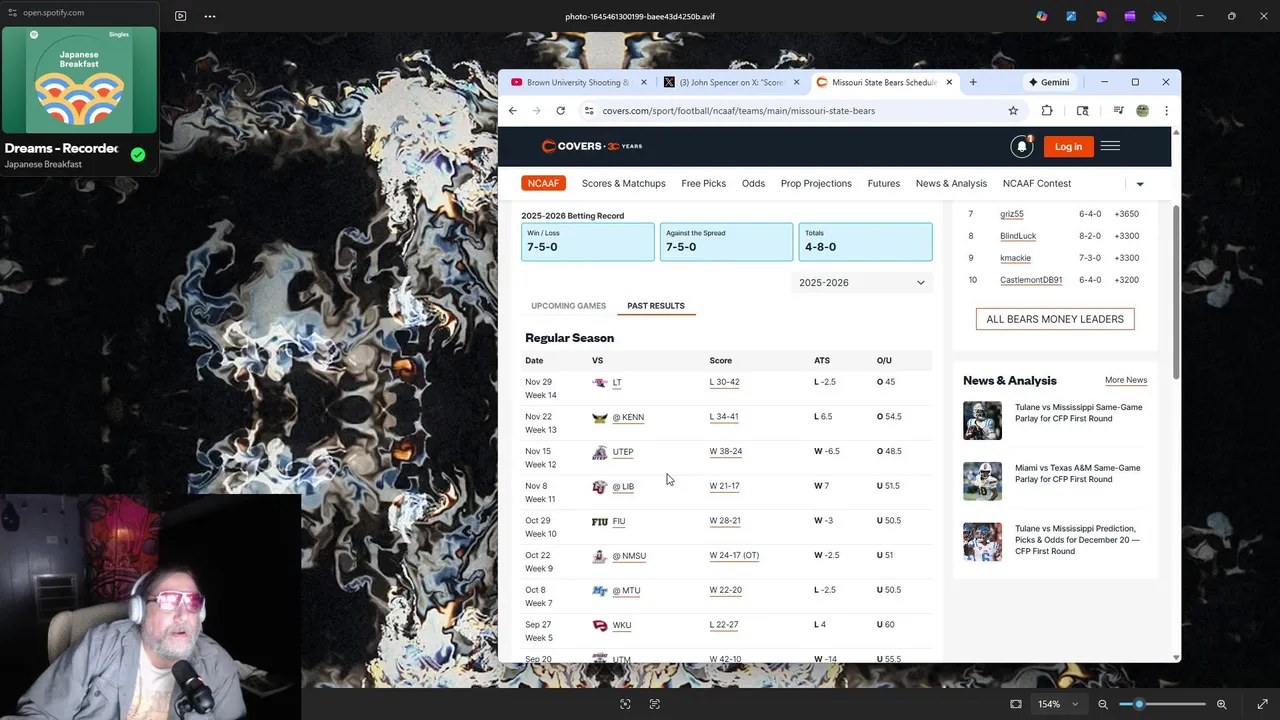Screen dimensions: 1280x720
Task: Expand the NCAAF nav overflow arrow
Action: pyautogui.click(x=1140, y=184)
